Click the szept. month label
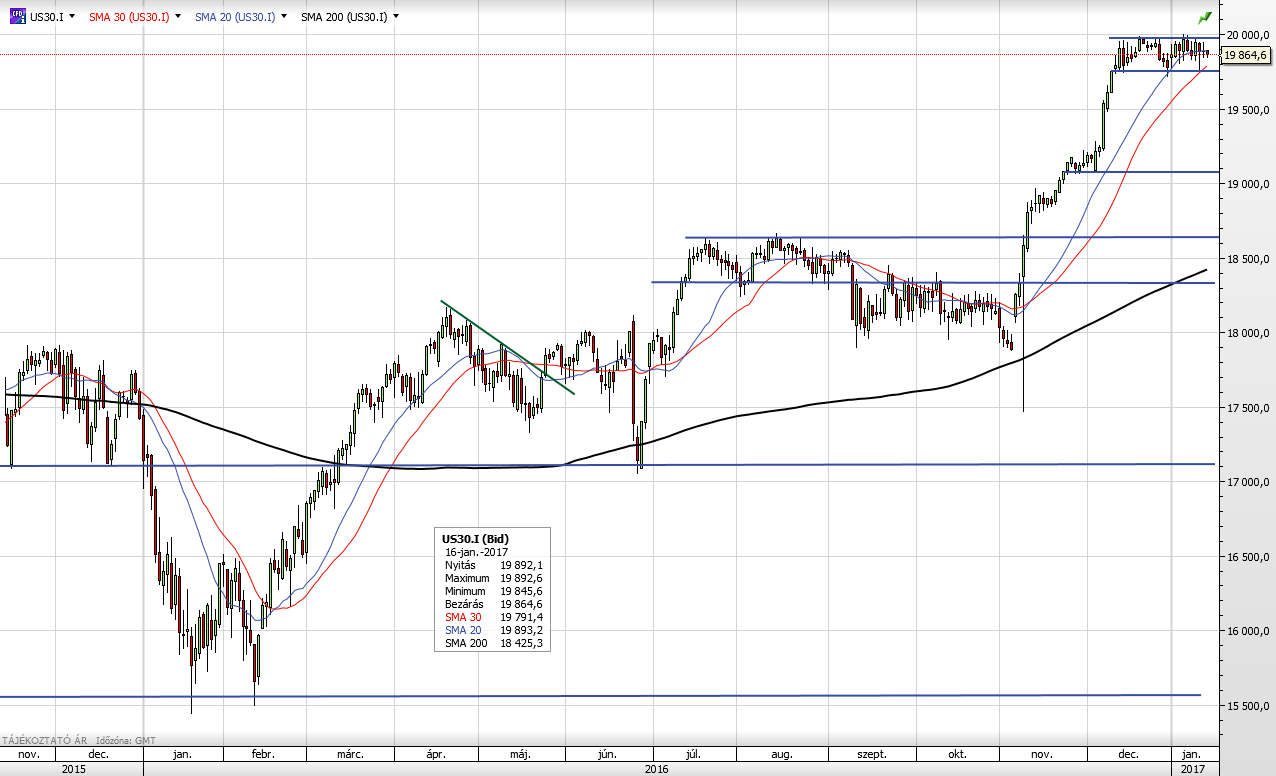This screenshot has height=776, width=1276. click(x=871, y=754)
